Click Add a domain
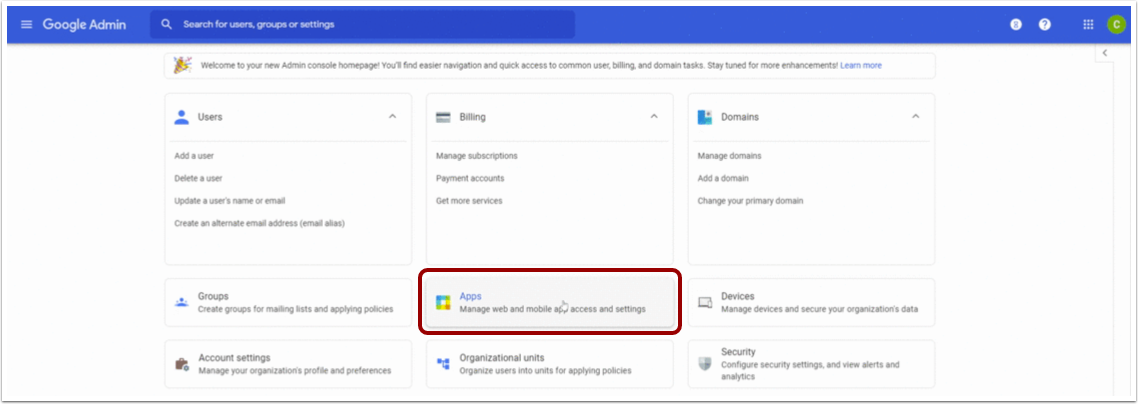Screen dimensions: 1138x404 pos(723,178)
